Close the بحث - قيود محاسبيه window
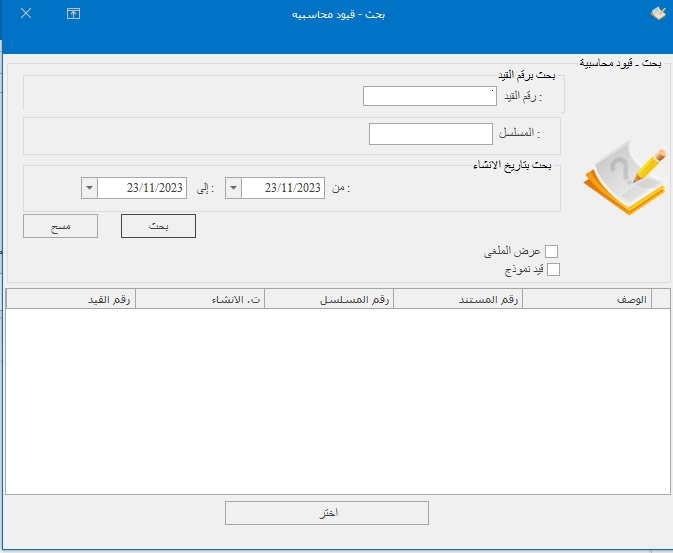 [x=25, y=13]
